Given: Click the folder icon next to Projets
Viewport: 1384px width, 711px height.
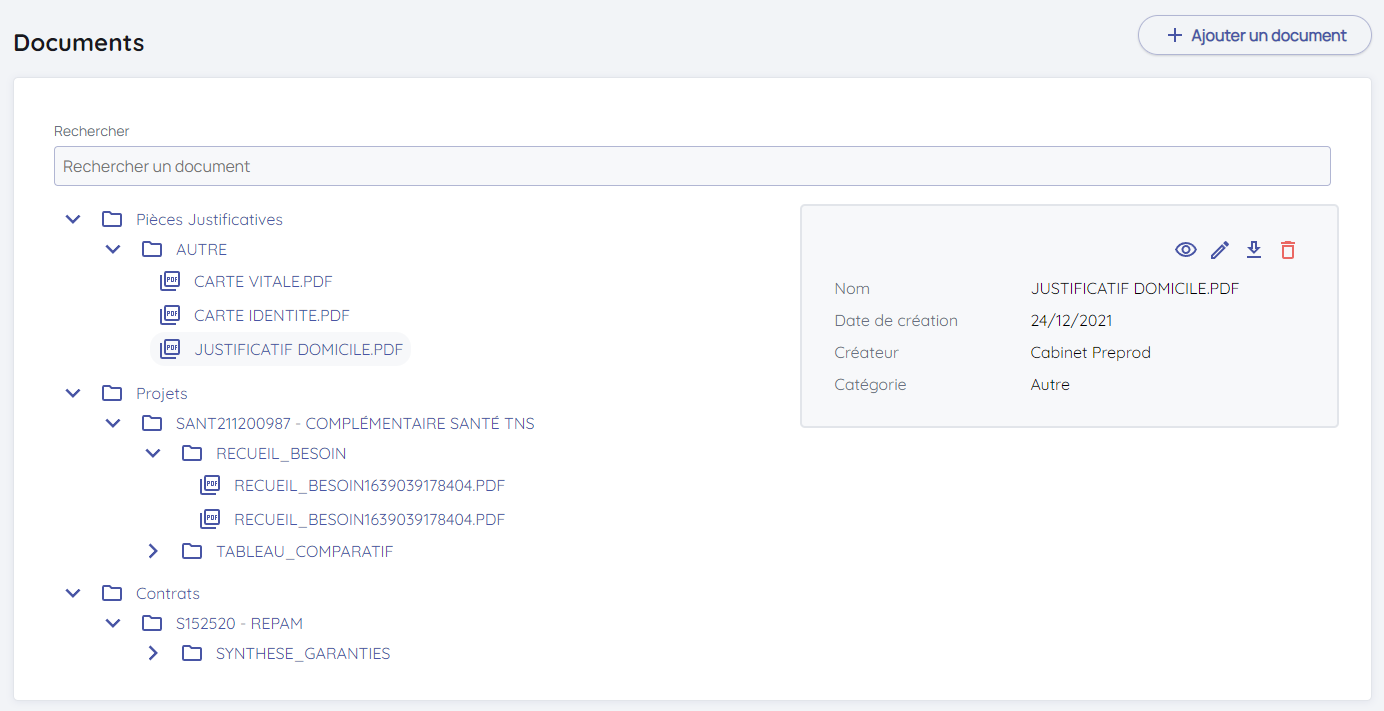Looking at the screenshot, I should 112,393.
